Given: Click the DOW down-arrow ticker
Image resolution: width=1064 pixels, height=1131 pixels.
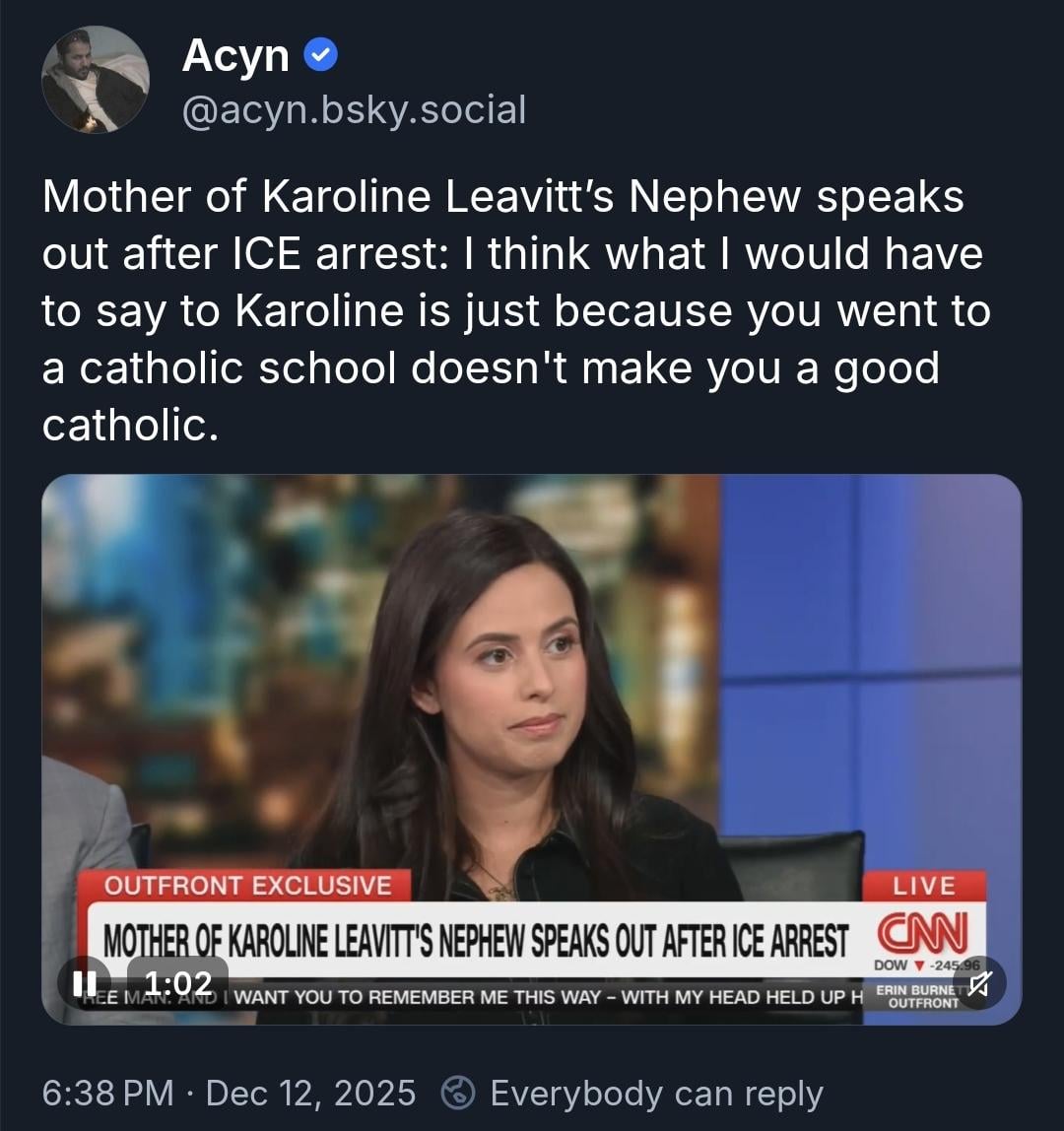Looking at the screenshot, I should point(926,965).
